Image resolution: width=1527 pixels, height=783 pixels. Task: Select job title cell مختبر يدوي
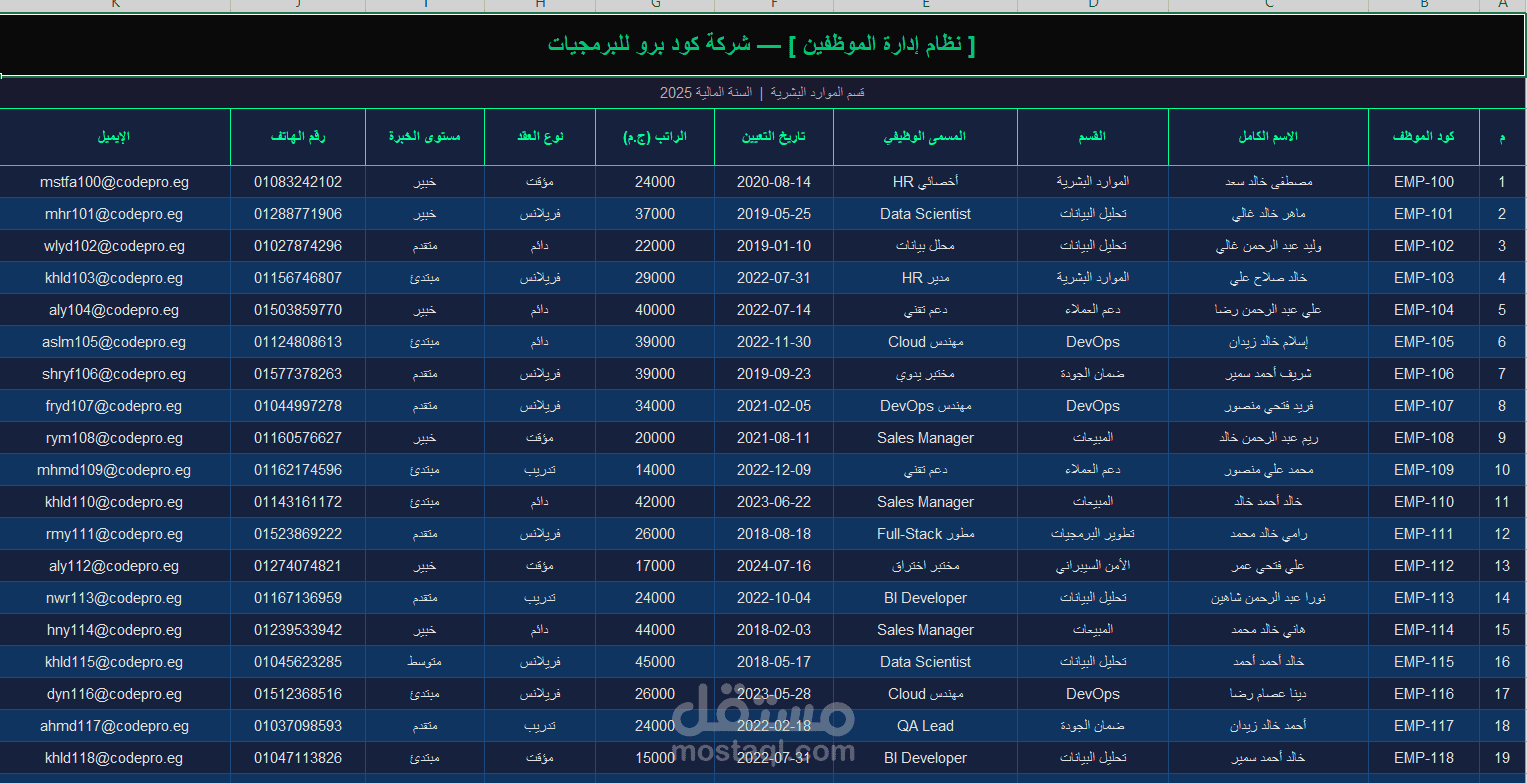[925, 374]
